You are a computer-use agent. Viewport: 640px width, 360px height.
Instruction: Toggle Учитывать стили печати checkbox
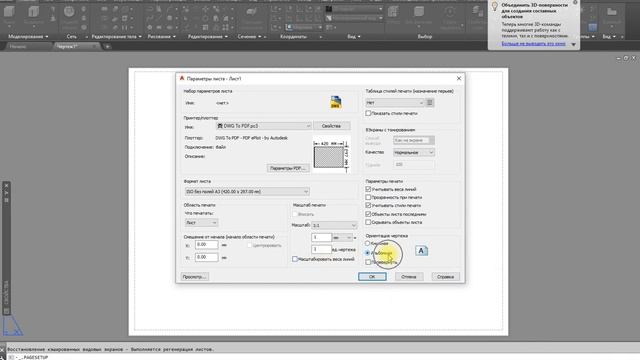tap(368, 206)
